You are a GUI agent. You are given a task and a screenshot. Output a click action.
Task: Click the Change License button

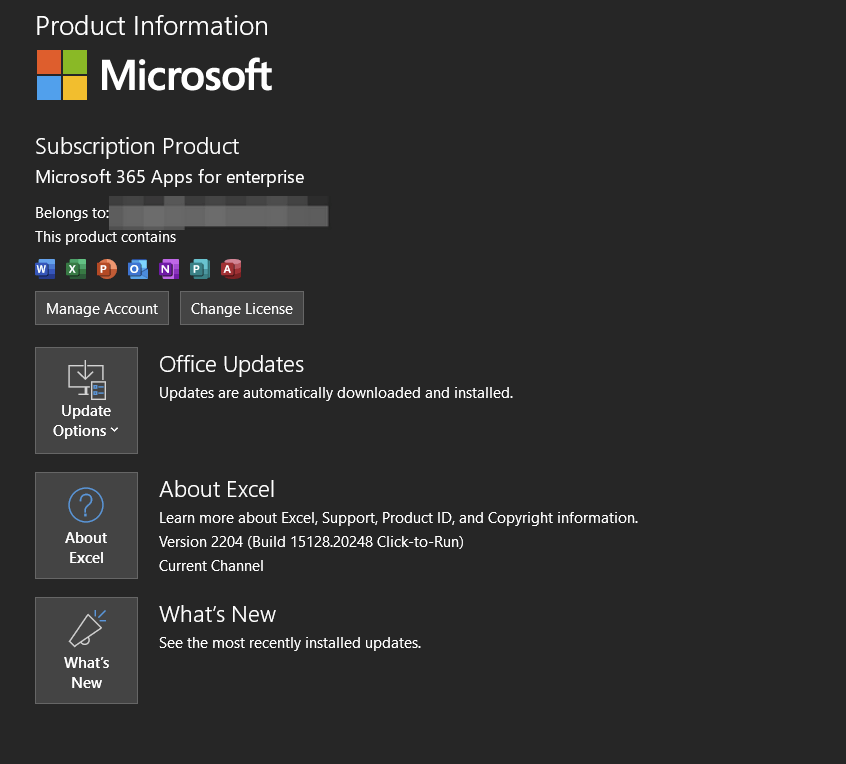click(x=242, y=308)
